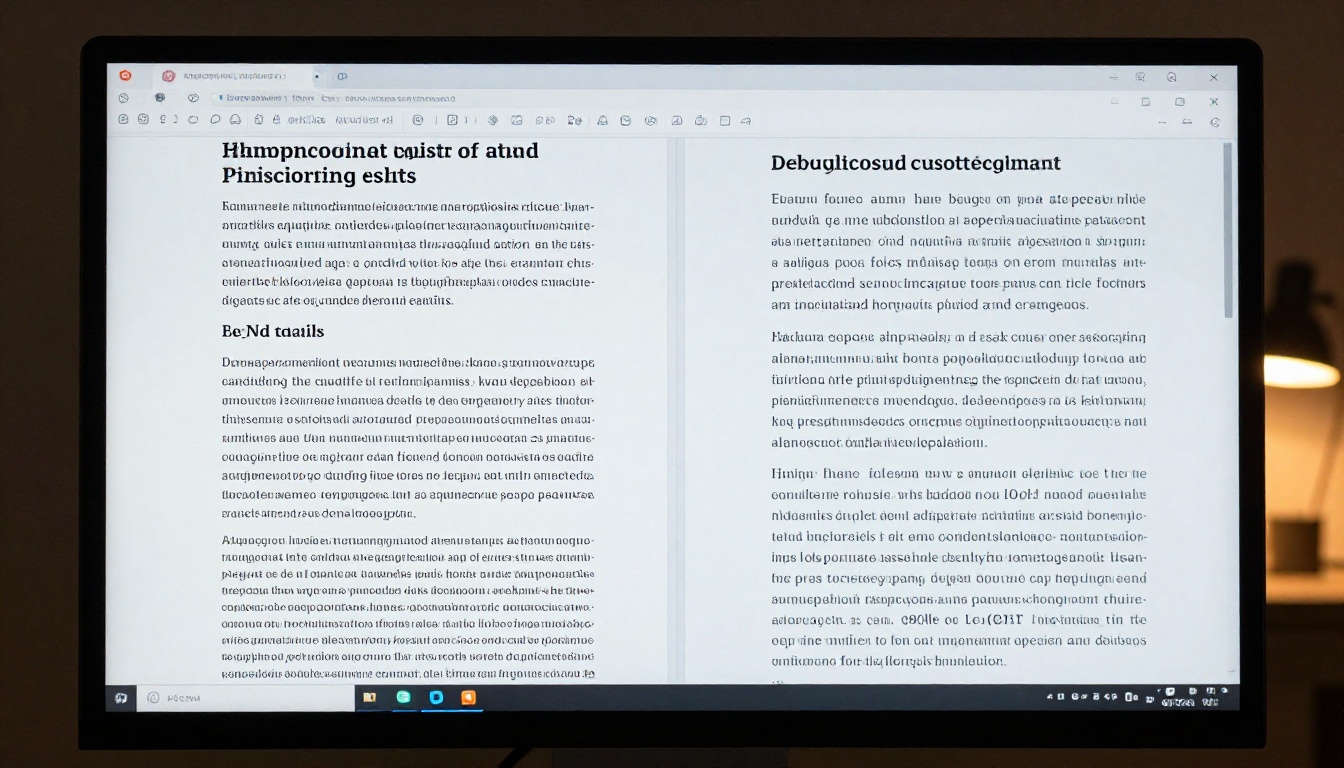Click the curved arrow icon ending the toolbar

(x=745, y=120)
